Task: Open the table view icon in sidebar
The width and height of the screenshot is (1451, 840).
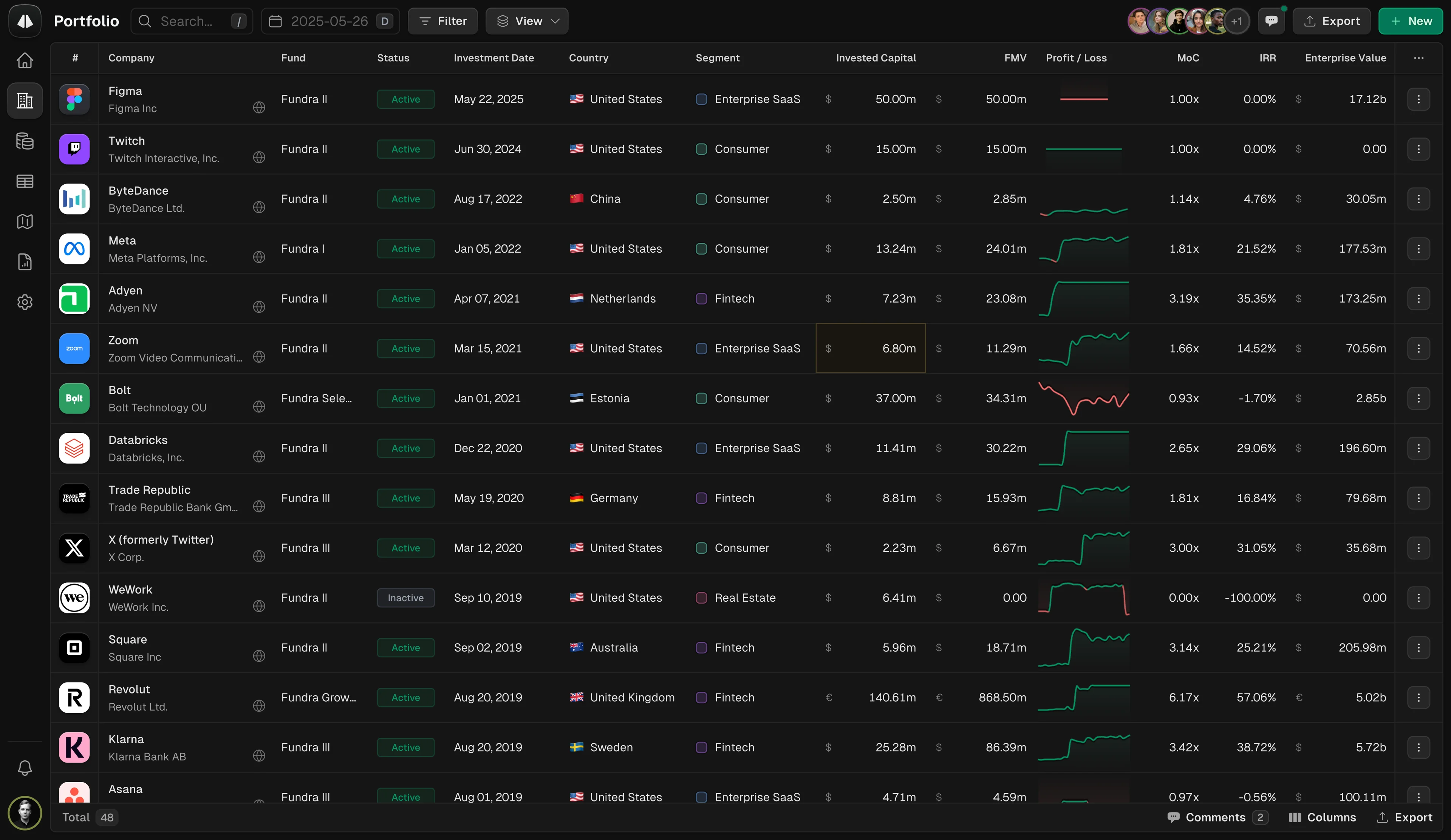Action: [24, 181]
